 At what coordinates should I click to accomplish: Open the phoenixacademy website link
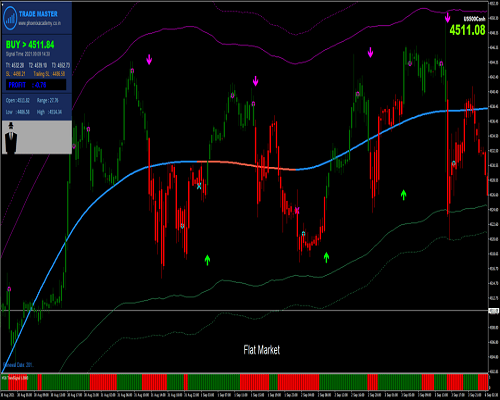39,23
